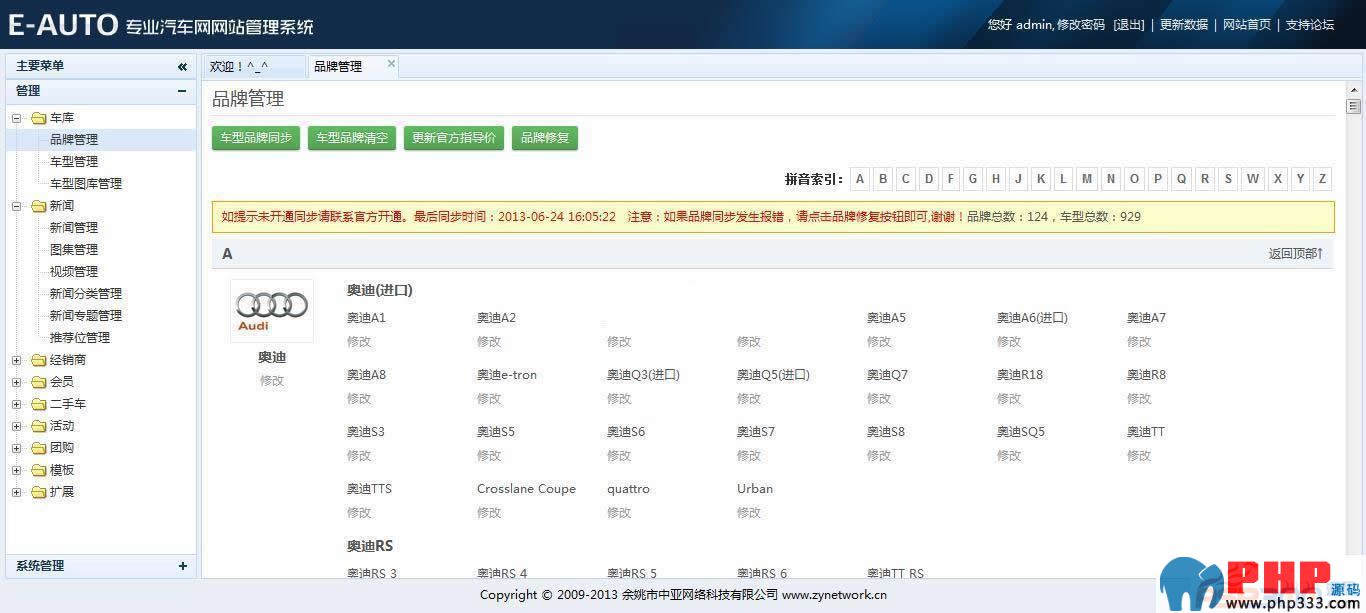The width and height of the screenshot is (1366, 613).
Task: Expand the 活动 tree node
Action: pyautogui.click(x=17, y=426)
